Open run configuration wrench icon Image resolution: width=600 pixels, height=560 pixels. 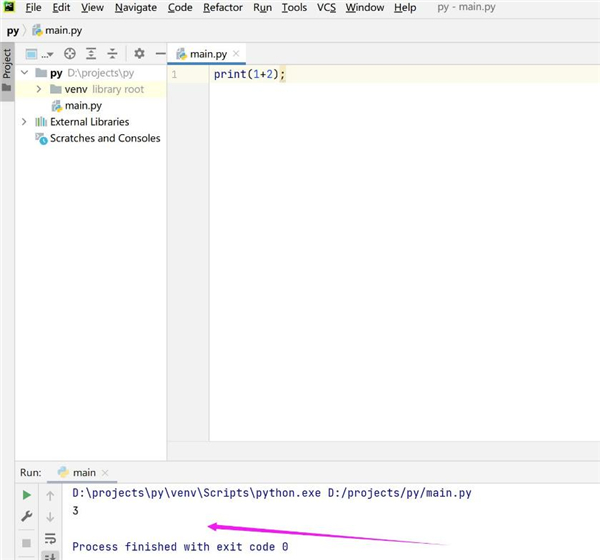pos(27,517)
